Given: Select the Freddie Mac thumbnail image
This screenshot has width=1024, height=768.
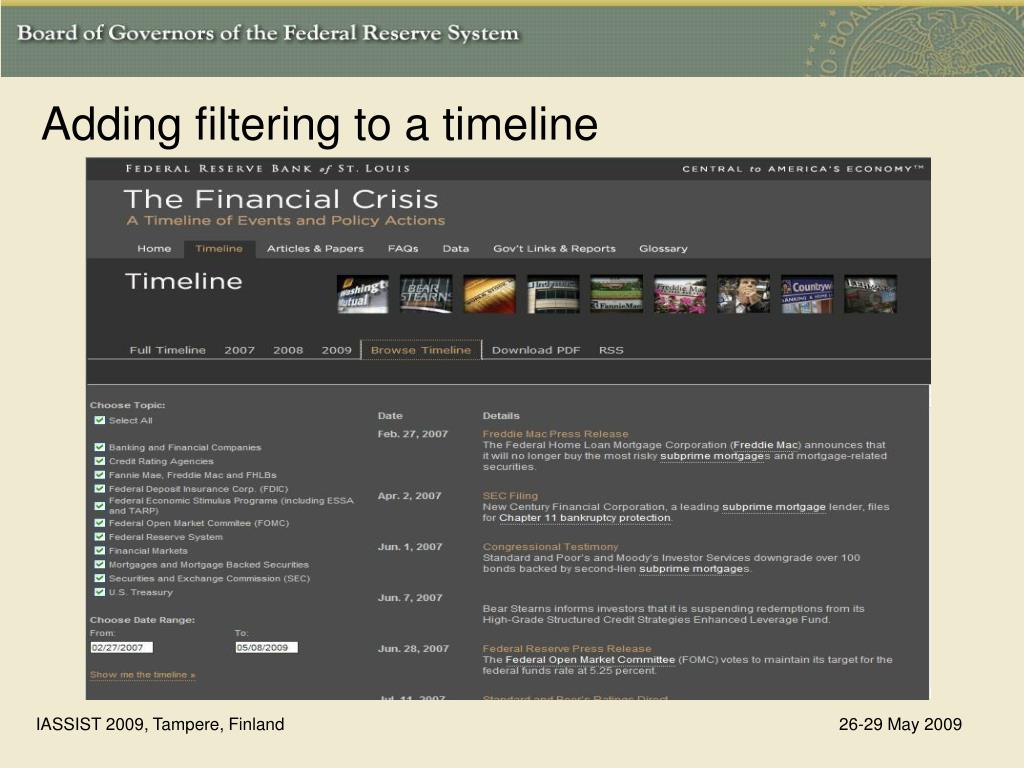Looking at the screenshot, I should tap(680, 294).
